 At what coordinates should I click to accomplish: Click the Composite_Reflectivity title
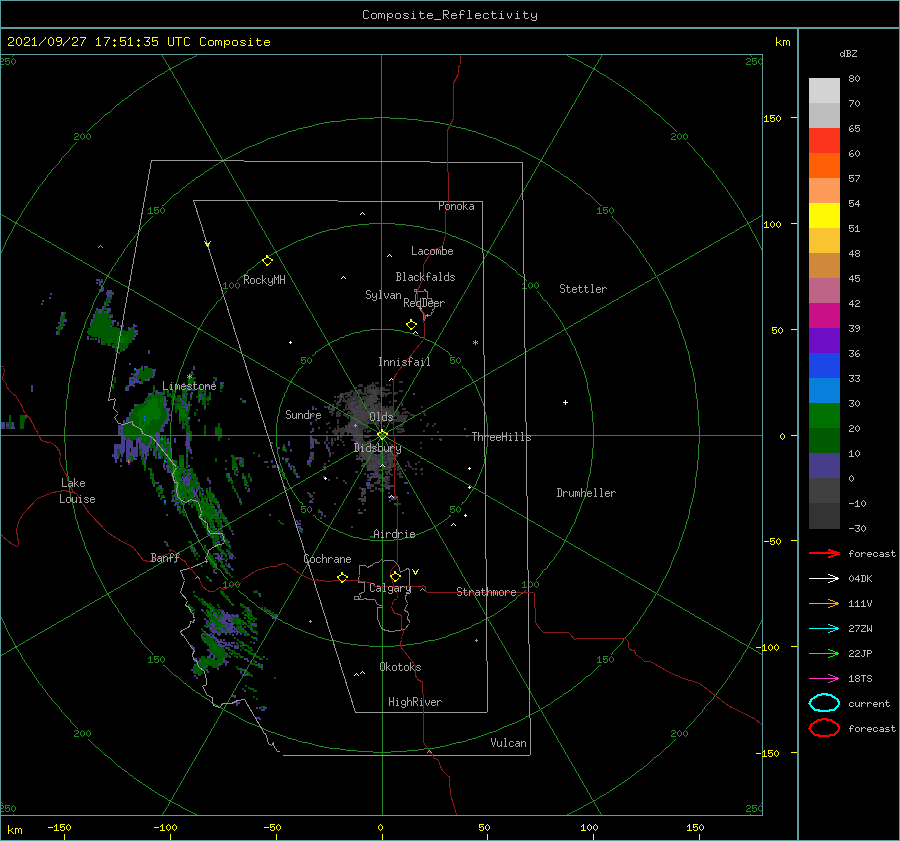450,15
